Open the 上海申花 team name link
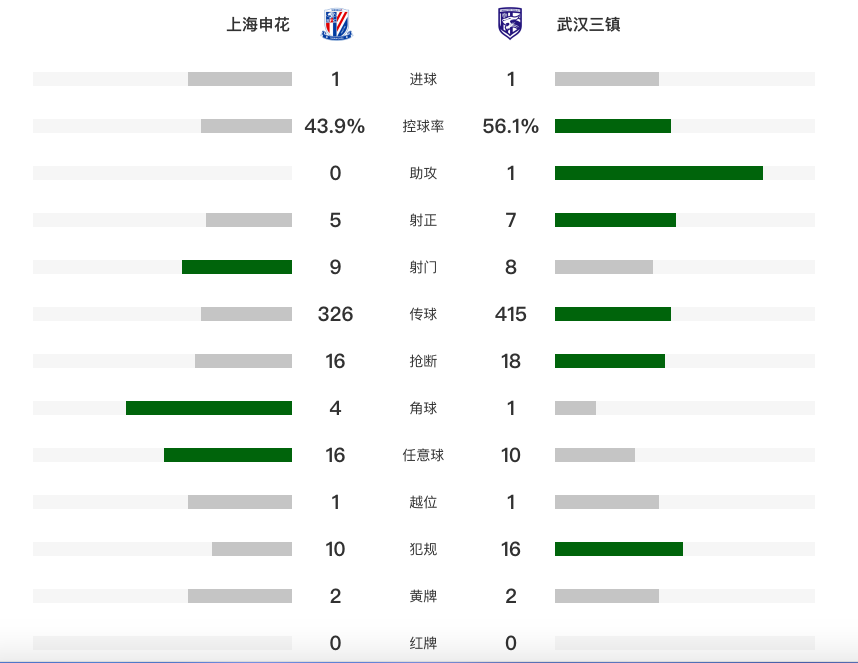This screenshot has height=663, width=858. click(258, 25)
